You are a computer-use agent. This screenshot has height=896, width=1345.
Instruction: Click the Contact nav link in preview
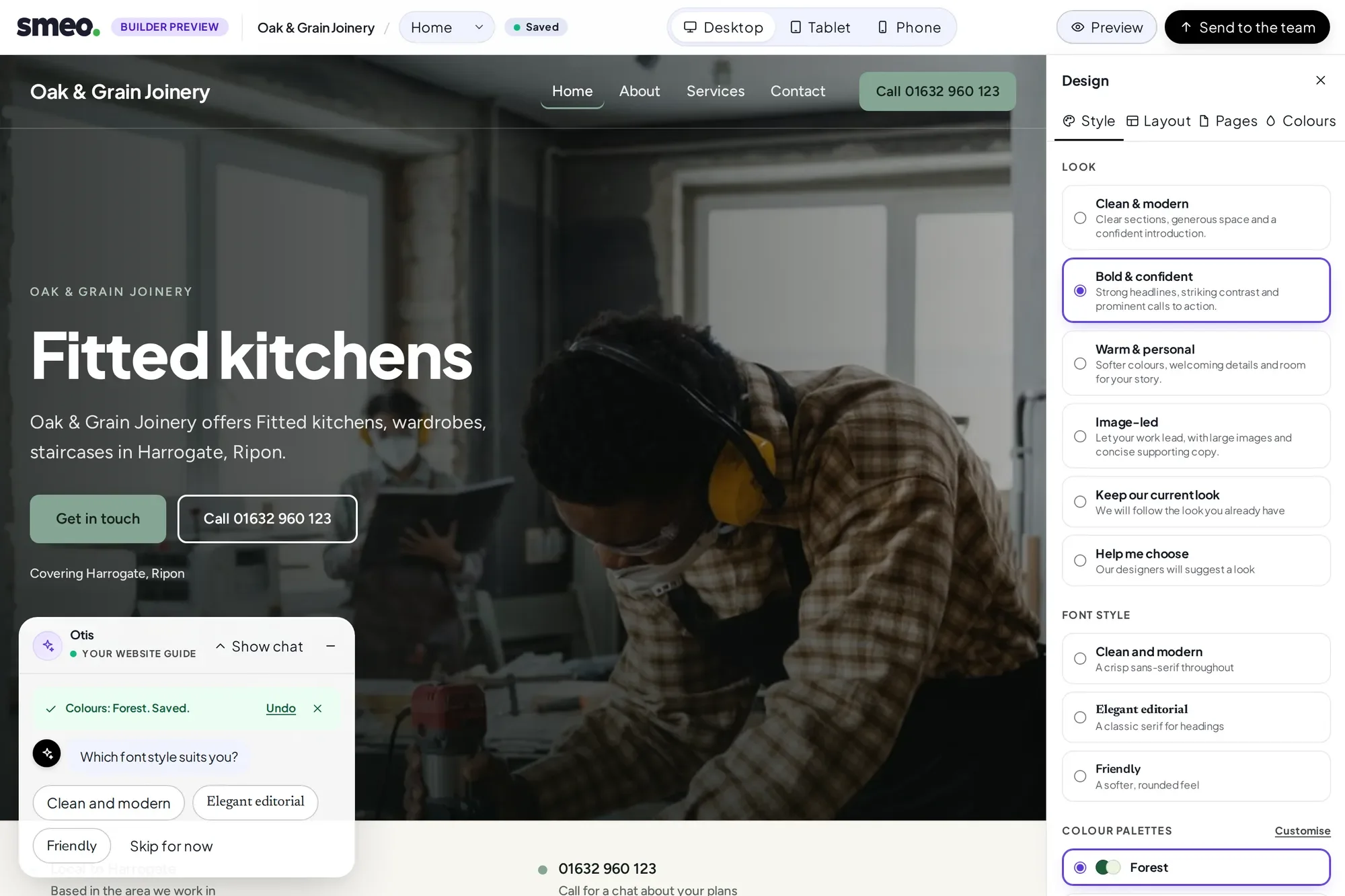[x=798, y=91]
